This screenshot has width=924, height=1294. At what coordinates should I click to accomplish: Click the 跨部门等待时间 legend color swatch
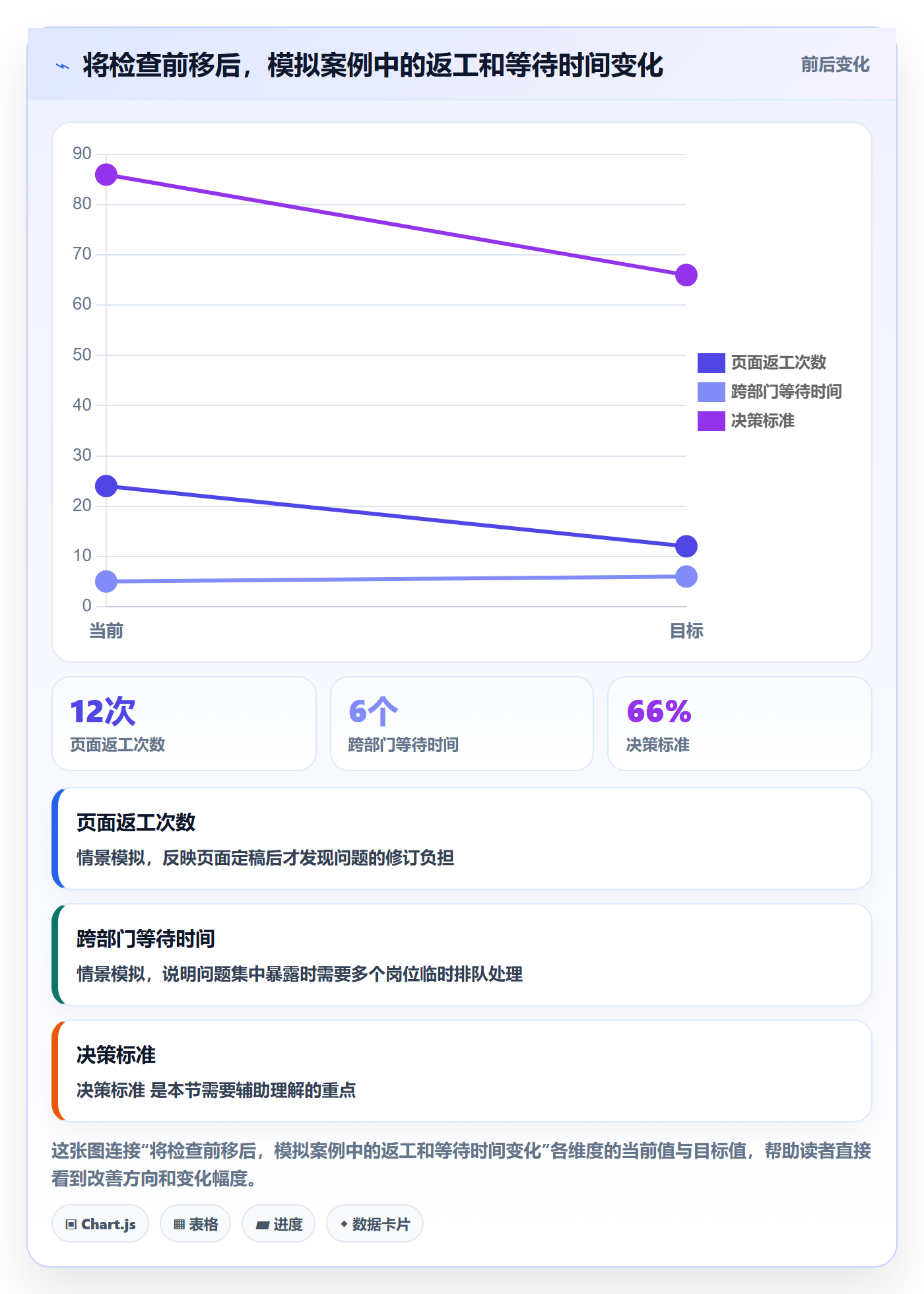pos(711,392)
